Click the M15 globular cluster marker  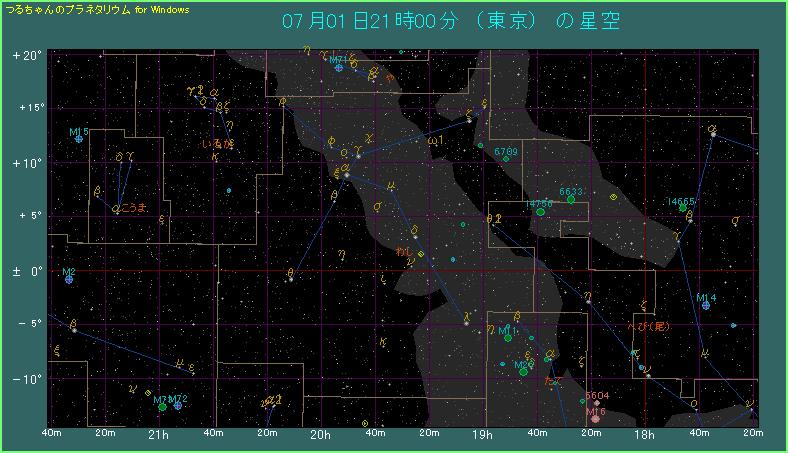point(79,139)
